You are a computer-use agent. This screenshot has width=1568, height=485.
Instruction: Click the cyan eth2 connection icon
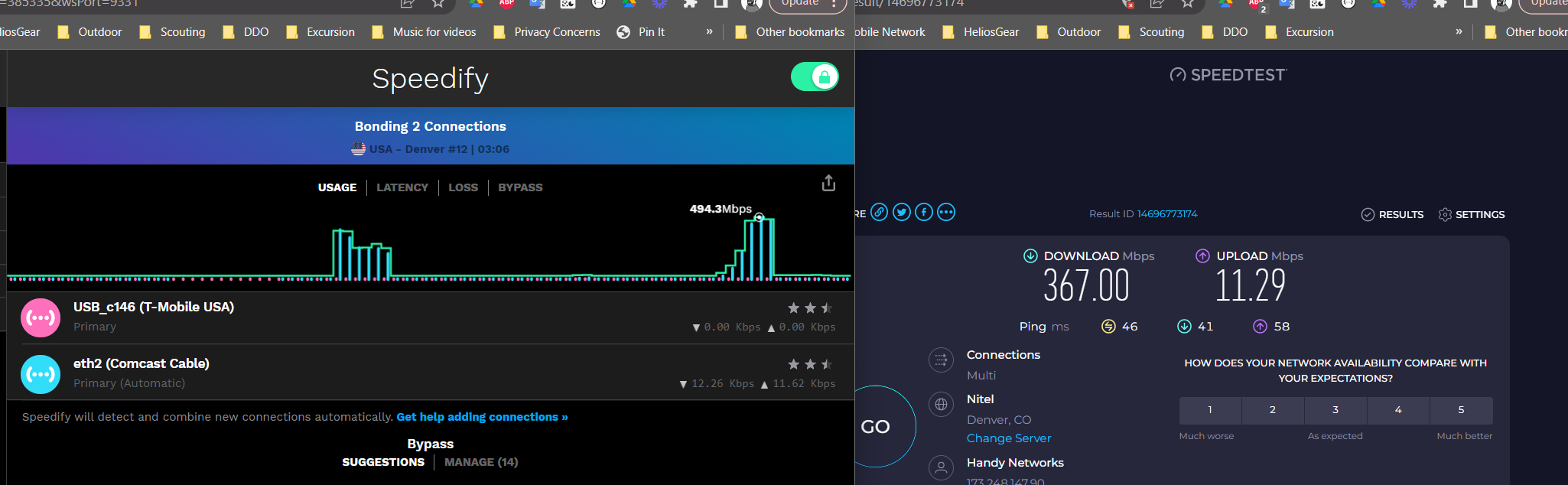pos(41,374)
